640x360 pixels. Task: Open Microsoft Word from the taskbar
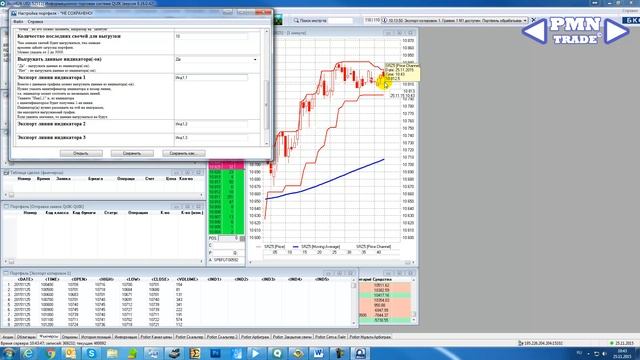(x=318, y=353)
